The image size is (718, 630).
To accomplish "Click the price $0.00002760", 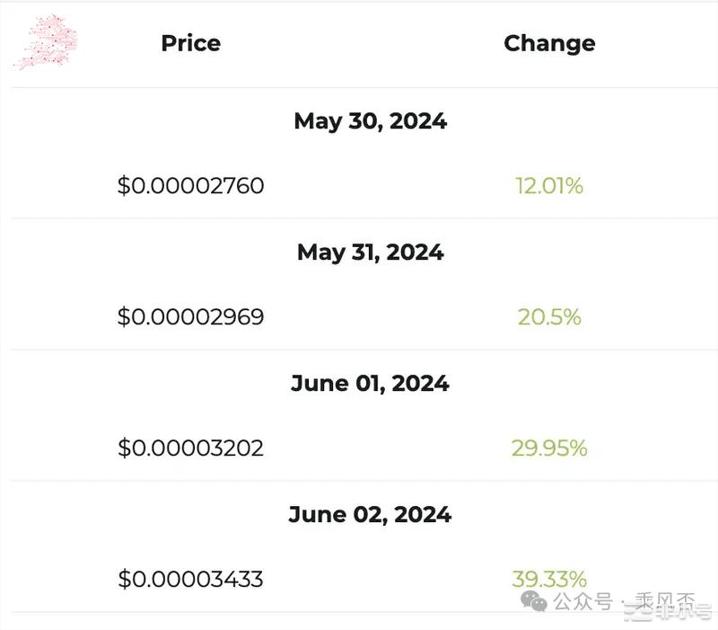I will 190,186.
